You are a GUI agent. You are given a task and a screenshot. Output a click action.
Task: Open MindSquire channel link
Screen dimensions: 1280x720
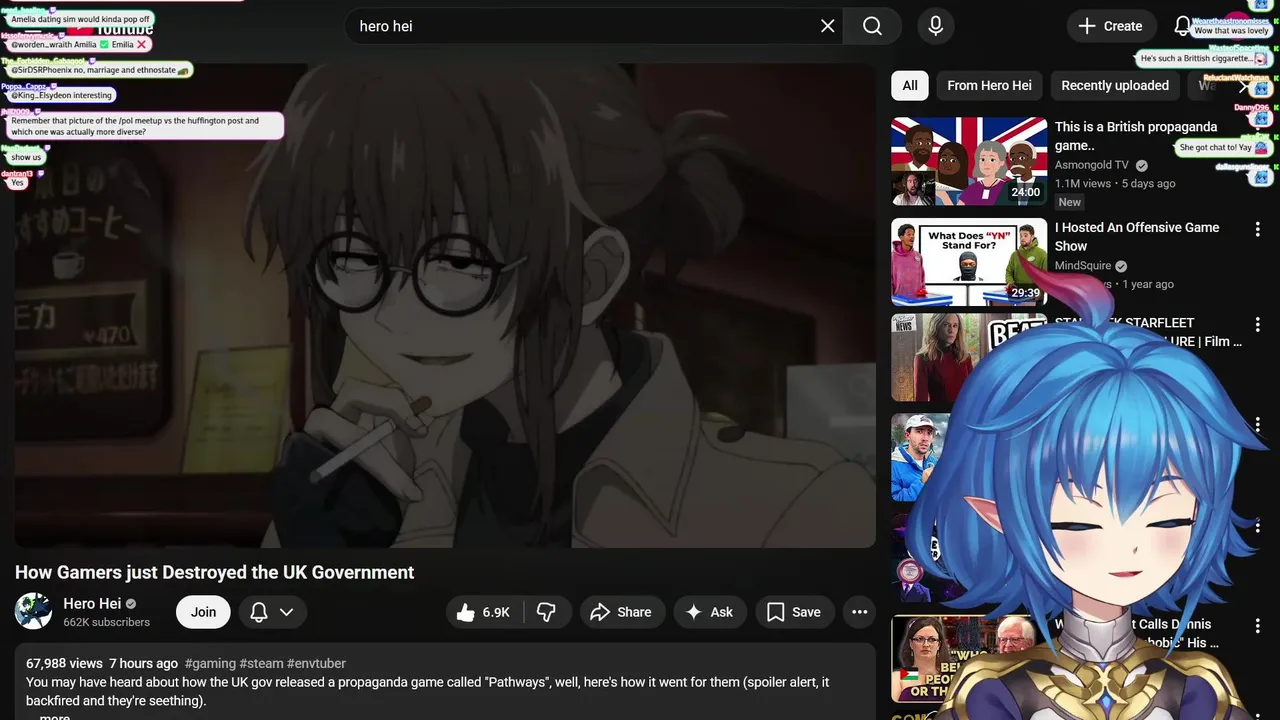pos(1084,266)
